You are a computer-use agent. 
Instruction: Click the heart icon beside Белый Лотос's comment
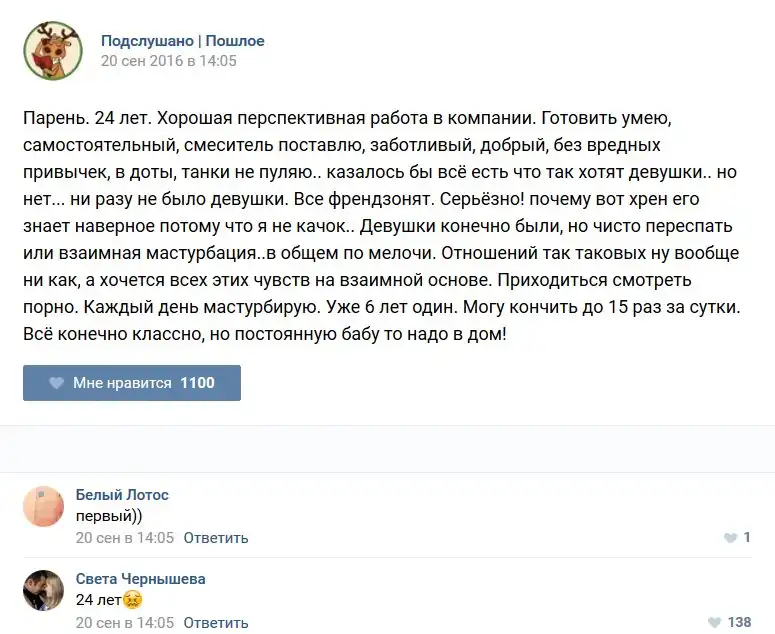730,538
